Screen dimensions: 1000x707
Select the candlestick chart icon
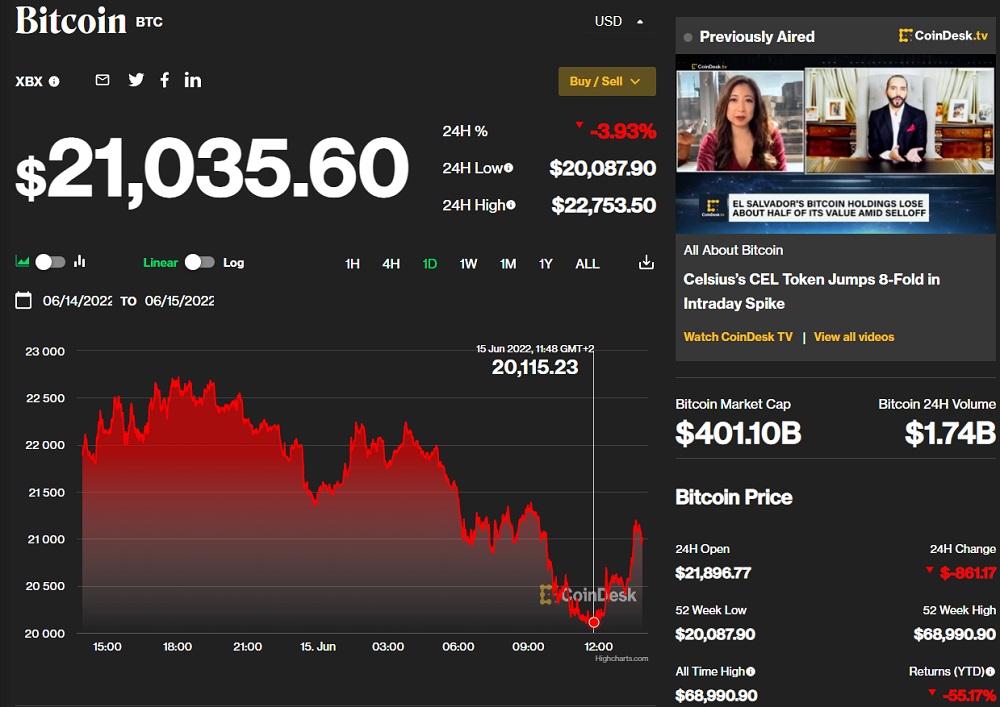click(x=80, y=261)
